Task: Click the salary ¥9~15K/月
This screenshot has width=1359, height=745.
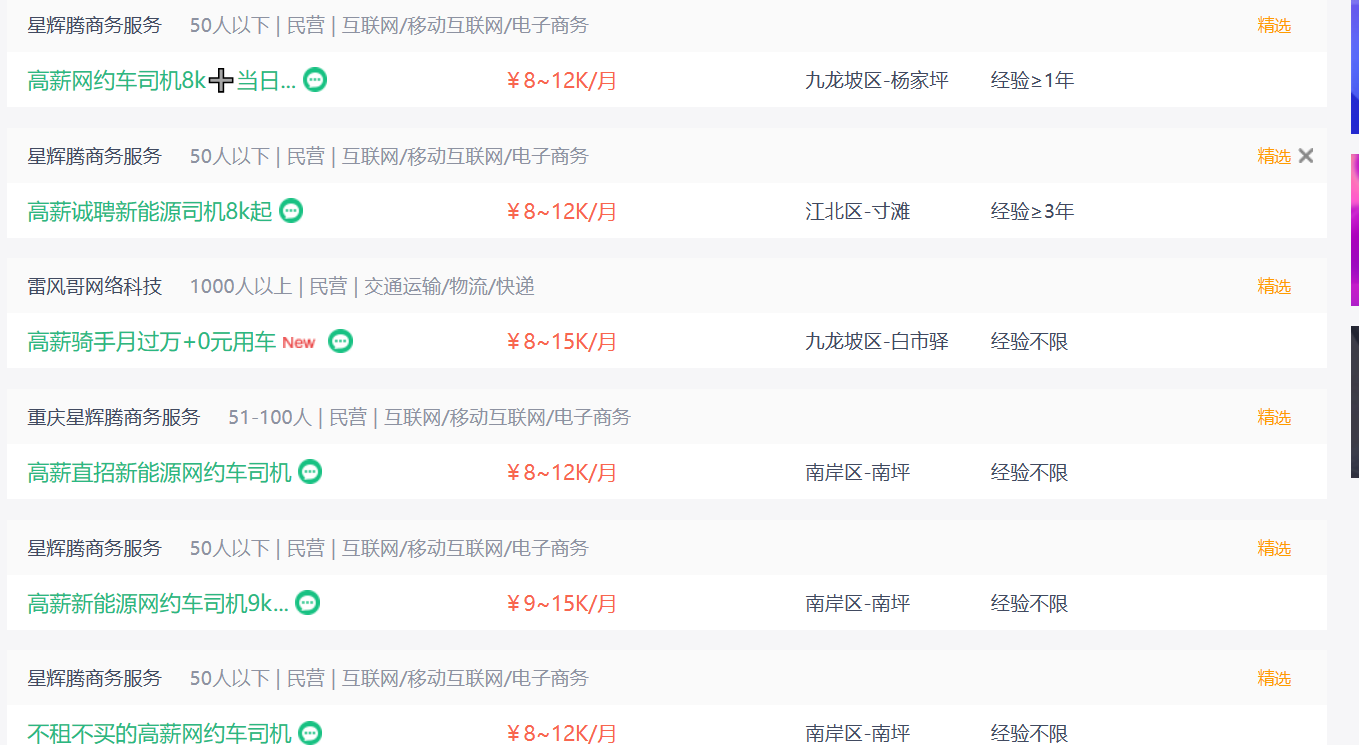Action: point(561,604)
